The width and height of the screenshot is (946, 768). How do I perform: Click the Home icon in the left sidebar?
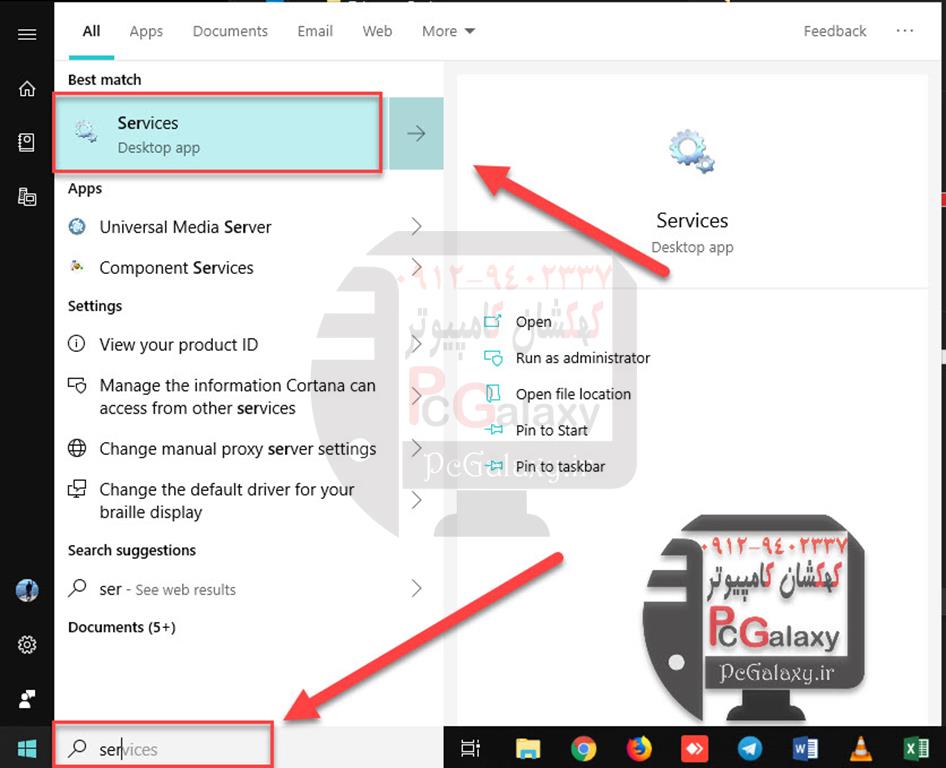tap(27, 89)
